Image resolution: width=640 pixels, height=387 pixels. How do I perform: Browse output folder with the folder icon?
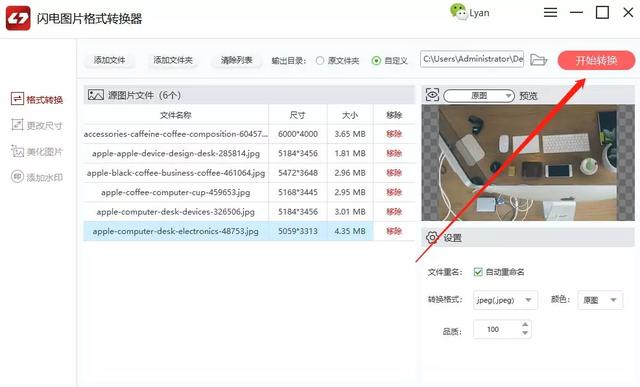tap(538, 60)
